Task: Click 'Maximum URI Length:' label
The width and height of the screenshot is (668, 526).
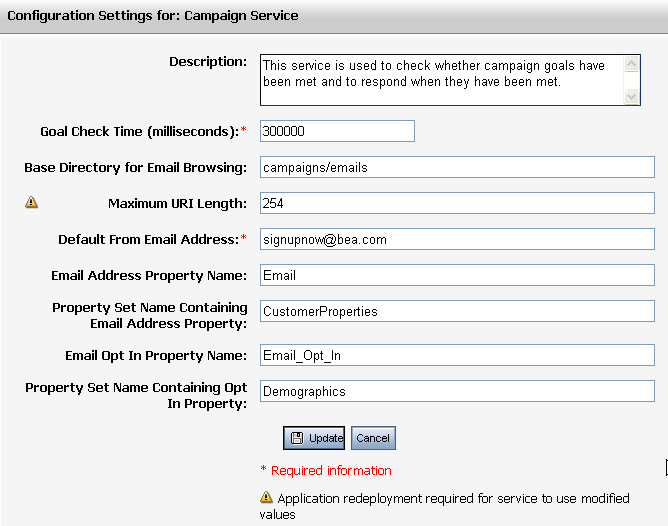Action: (x=177, y=204)
